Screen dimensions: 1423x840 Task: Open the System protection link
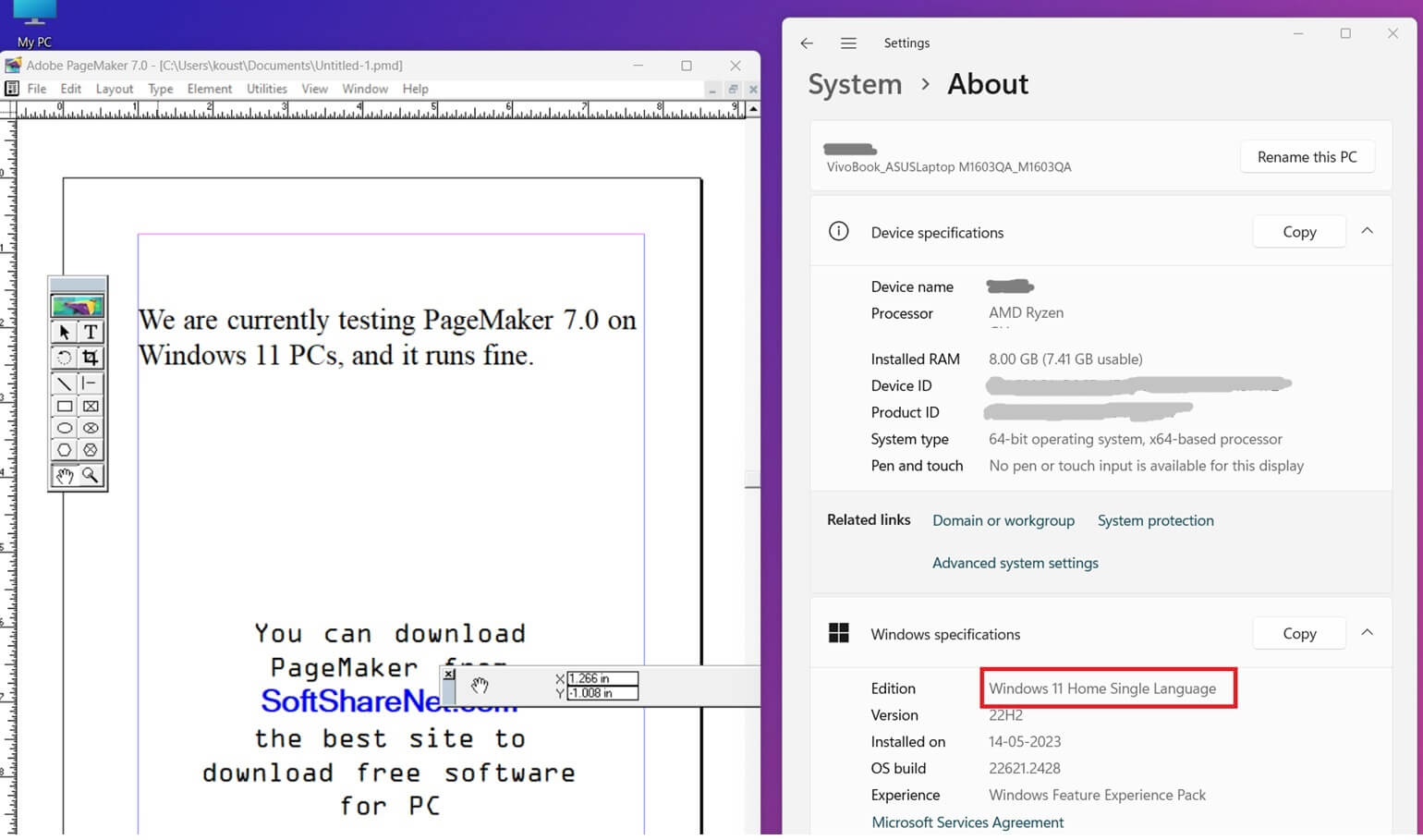coord(1156,520)
